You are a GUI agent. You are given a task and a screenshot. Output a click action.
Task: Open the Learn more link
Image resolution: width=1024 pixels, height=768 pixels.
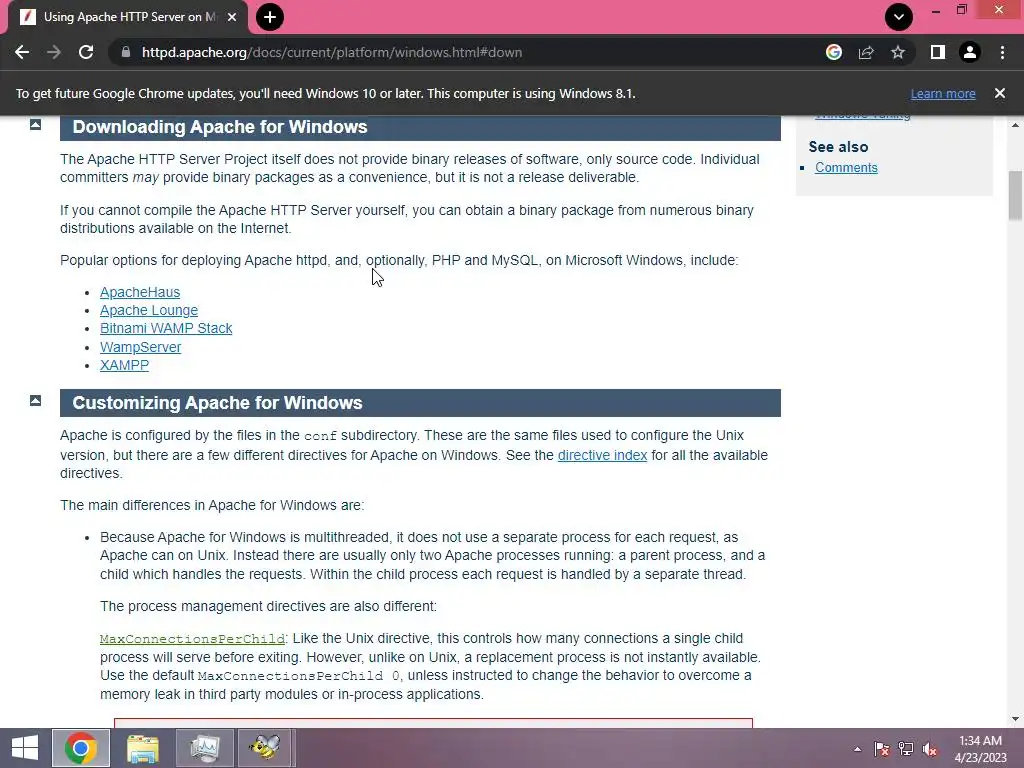tap(943, 93)
